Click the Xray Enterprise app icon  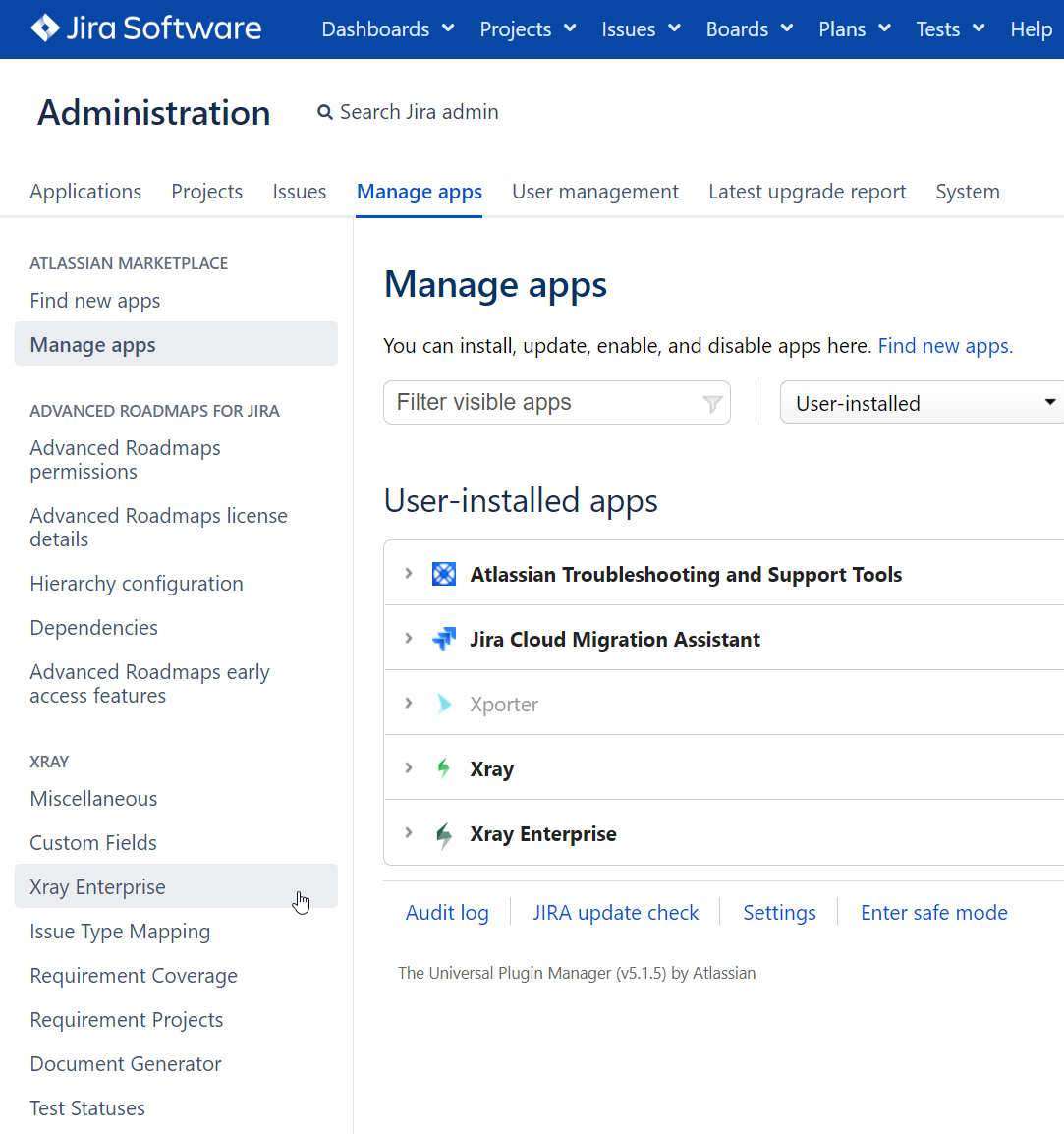tap(444, 834)
